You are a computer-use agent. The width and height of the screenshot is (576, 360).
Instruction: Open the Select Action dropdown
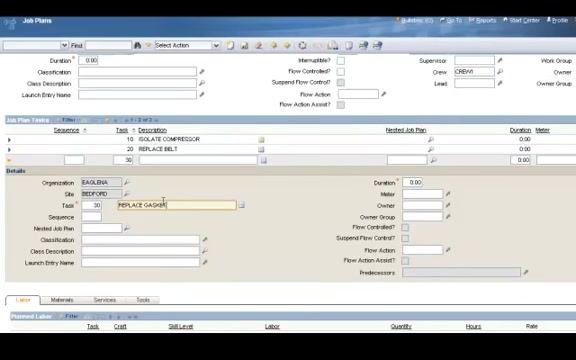tap(216, 45)
